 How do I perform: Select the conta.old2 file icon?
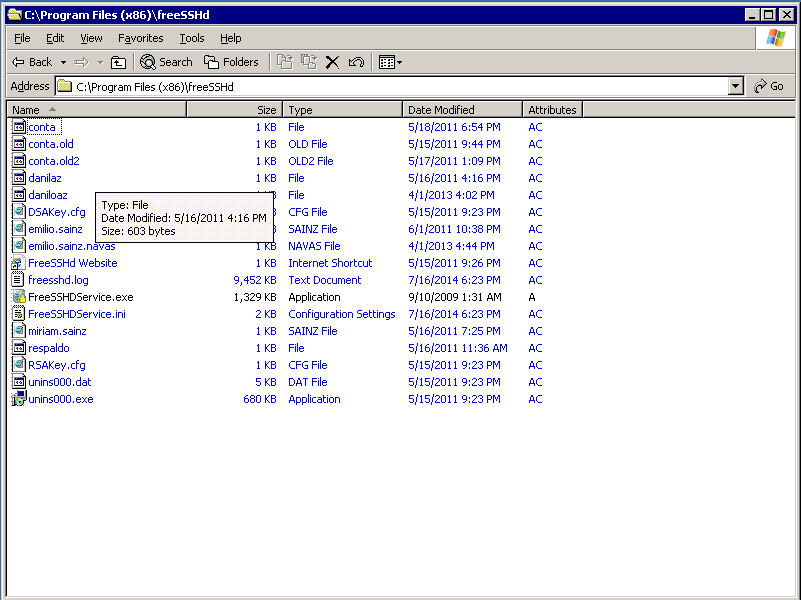click(19, 161)
